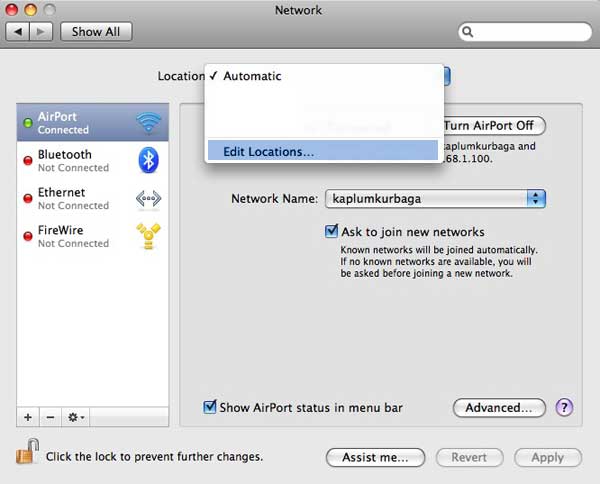Click the padlock icon to prevent changes
The width and height of the screenshot is (600, 484).
28,451
